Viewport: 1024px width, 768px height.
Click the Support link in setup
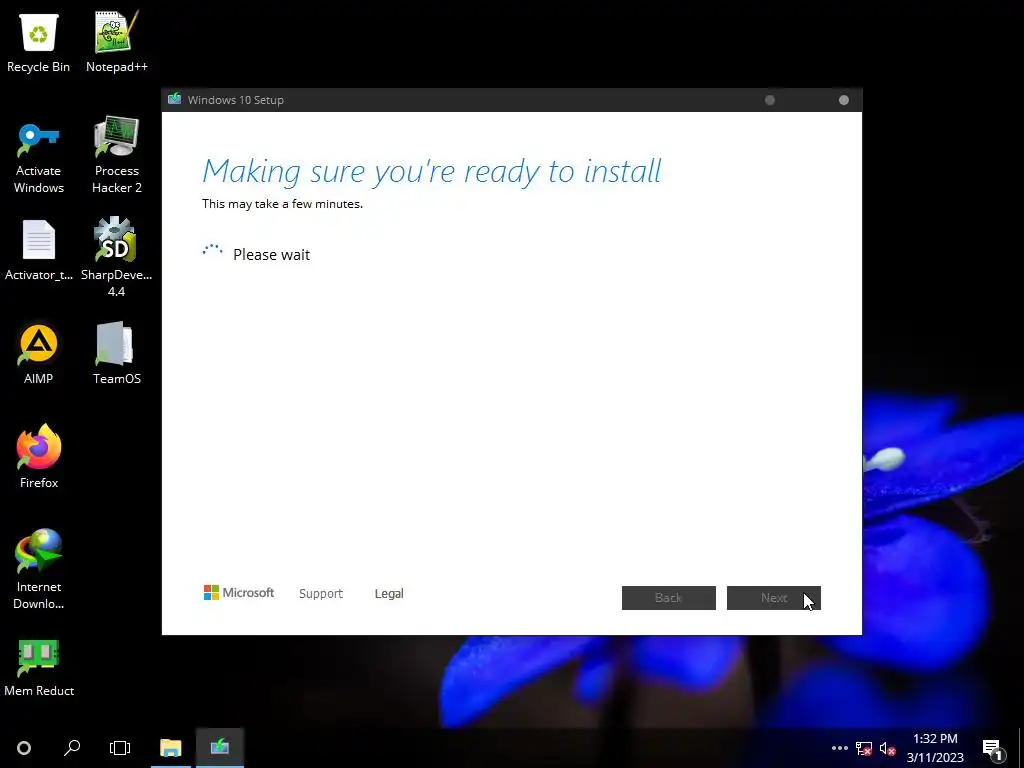tap(321, 594)
